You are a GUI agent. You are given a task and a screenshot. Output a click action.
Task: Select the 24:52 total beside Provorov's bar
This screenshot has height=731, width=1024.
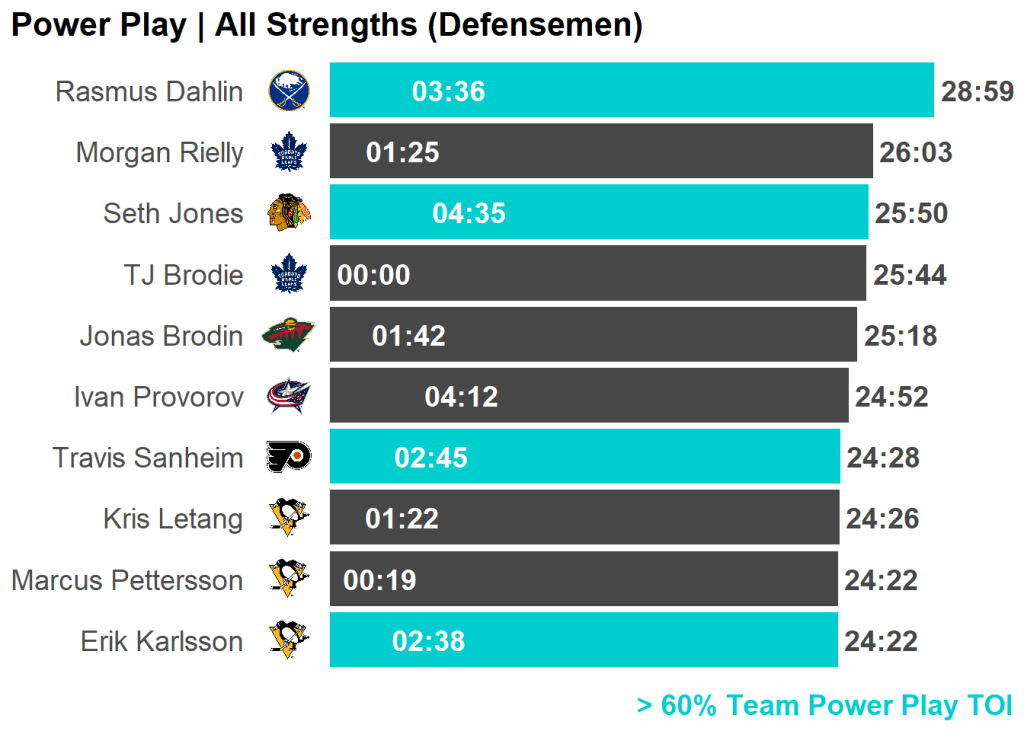click(891, 397)
